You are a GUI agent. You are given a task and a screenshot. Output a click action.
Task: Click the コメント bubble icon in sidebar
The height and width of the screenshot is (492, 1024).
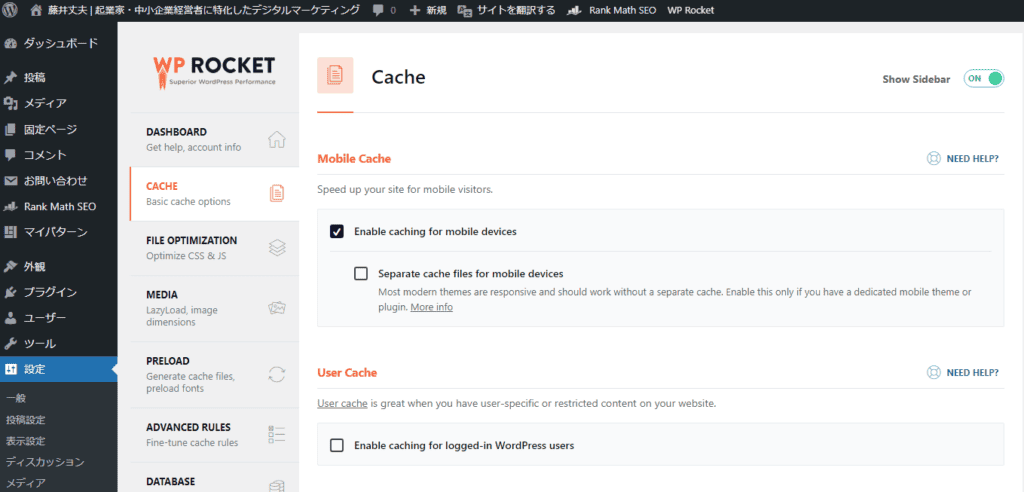[10, 155]
